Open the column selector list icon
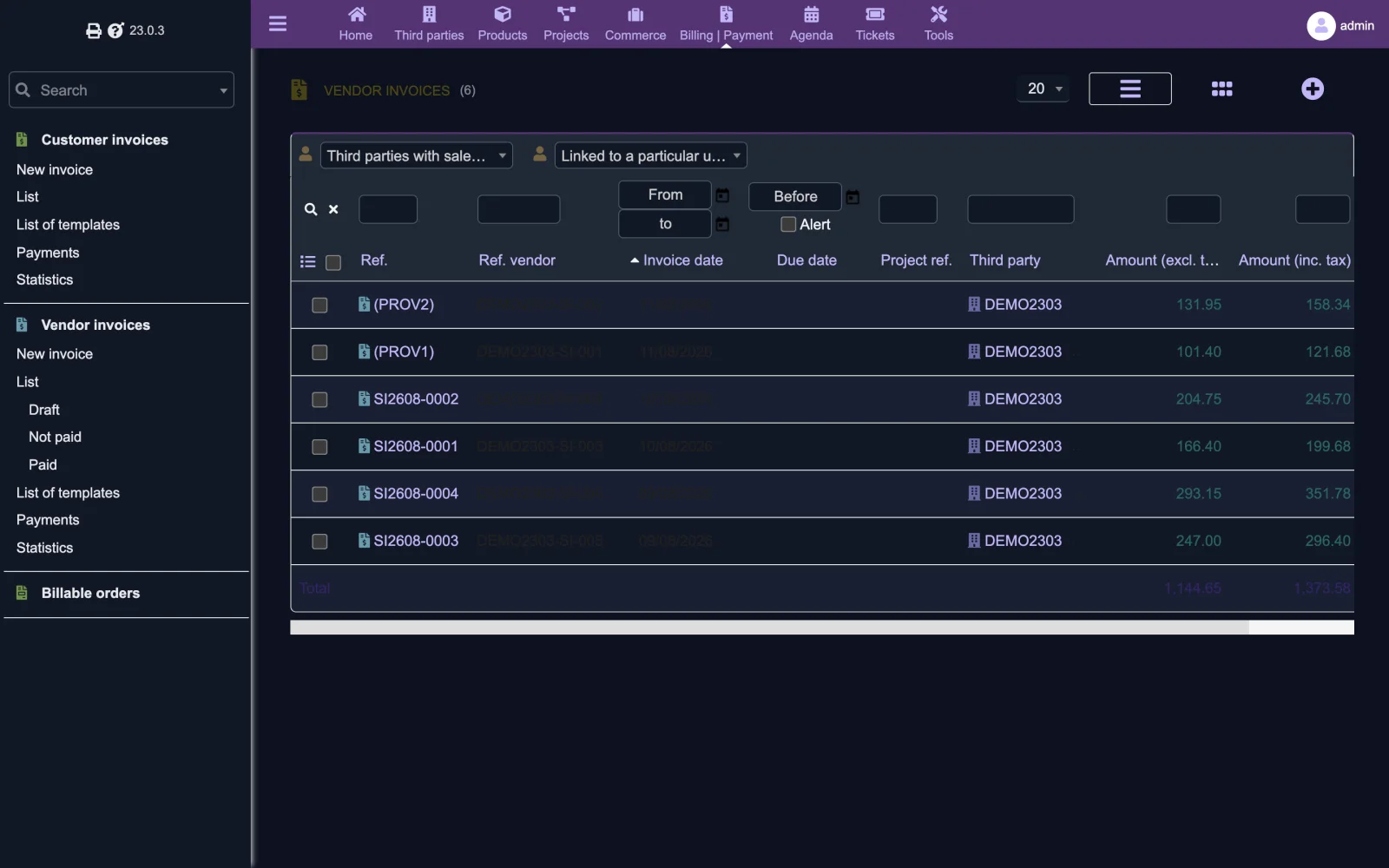Image resolution: width=1389 pixels, height=868 pixels. tap(307, 262)
